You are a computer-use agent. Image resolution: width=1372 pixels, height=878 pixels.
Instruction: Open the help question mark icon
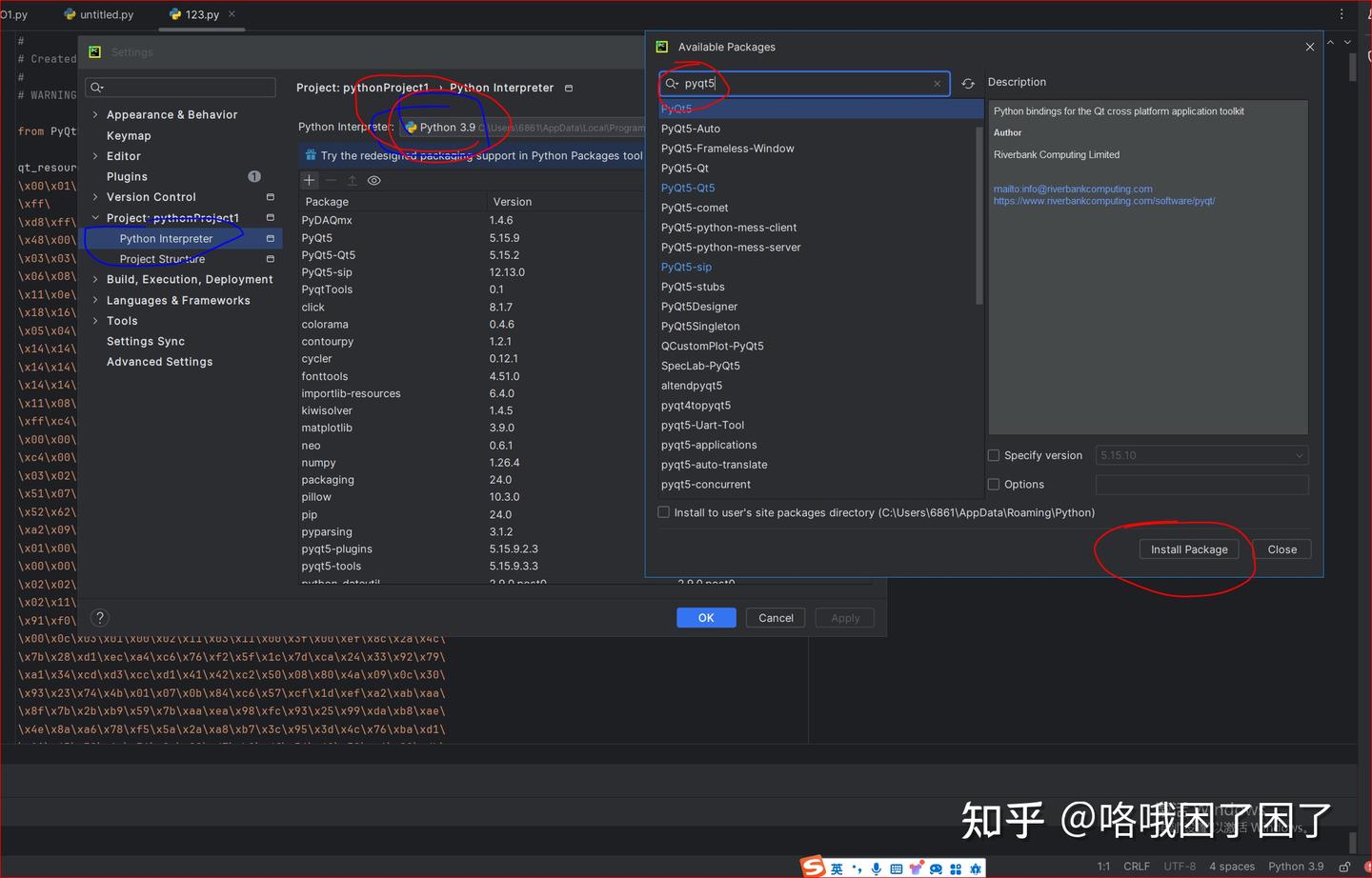pos(99,617)
